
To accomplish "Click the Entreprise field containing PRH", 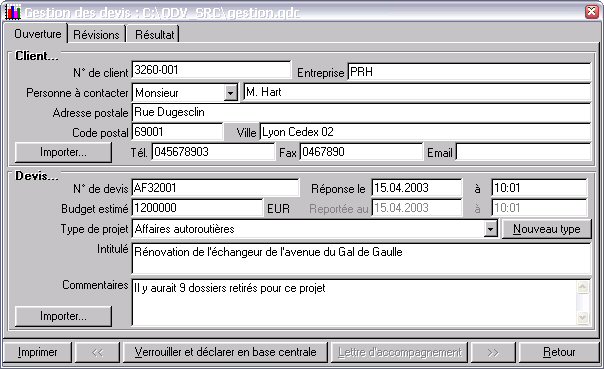I will 469,72.
